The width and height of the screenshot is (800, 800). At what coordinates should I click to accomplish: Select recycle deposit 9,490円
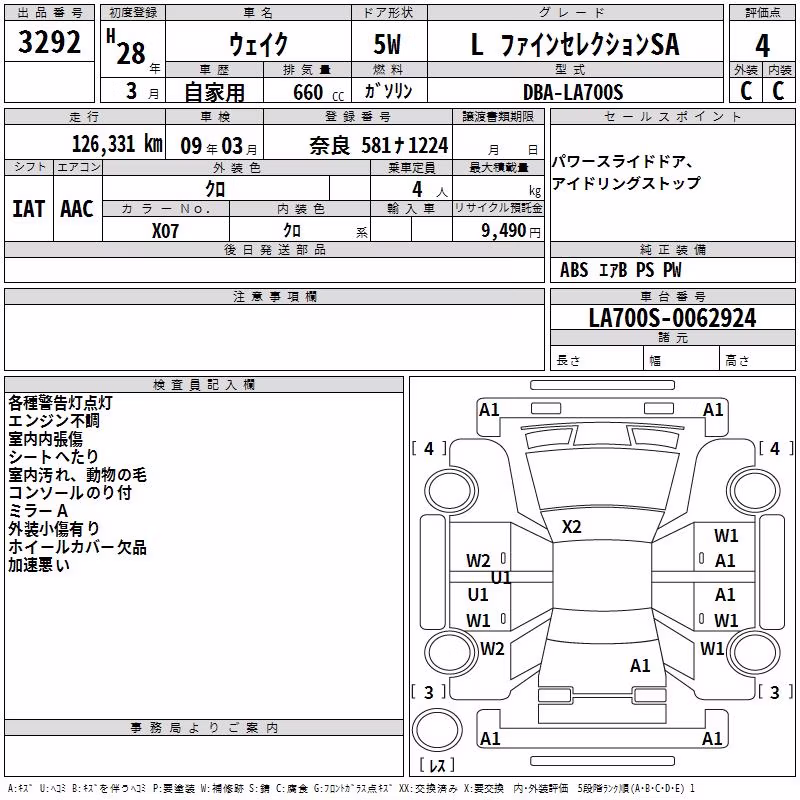pos(511,231)
